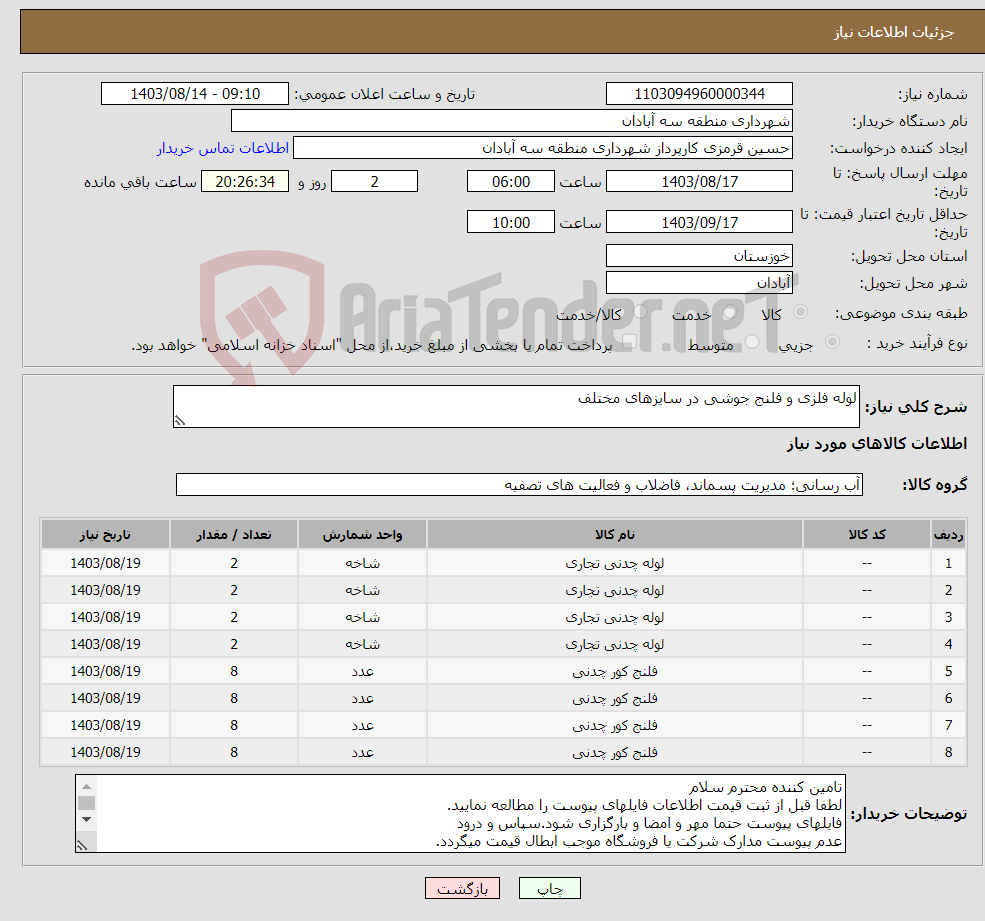The height and width of the screenshot is (921, 985).
Task: Click the response deadline time 06:00
Action: 511,182
